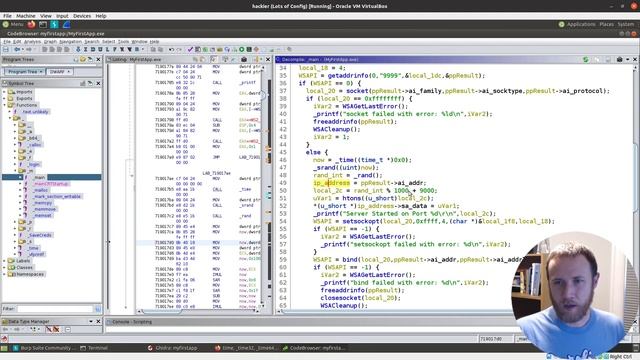640x360 pixels.
Task: Click the green circle toolbar icon
Action: point(242,49)
